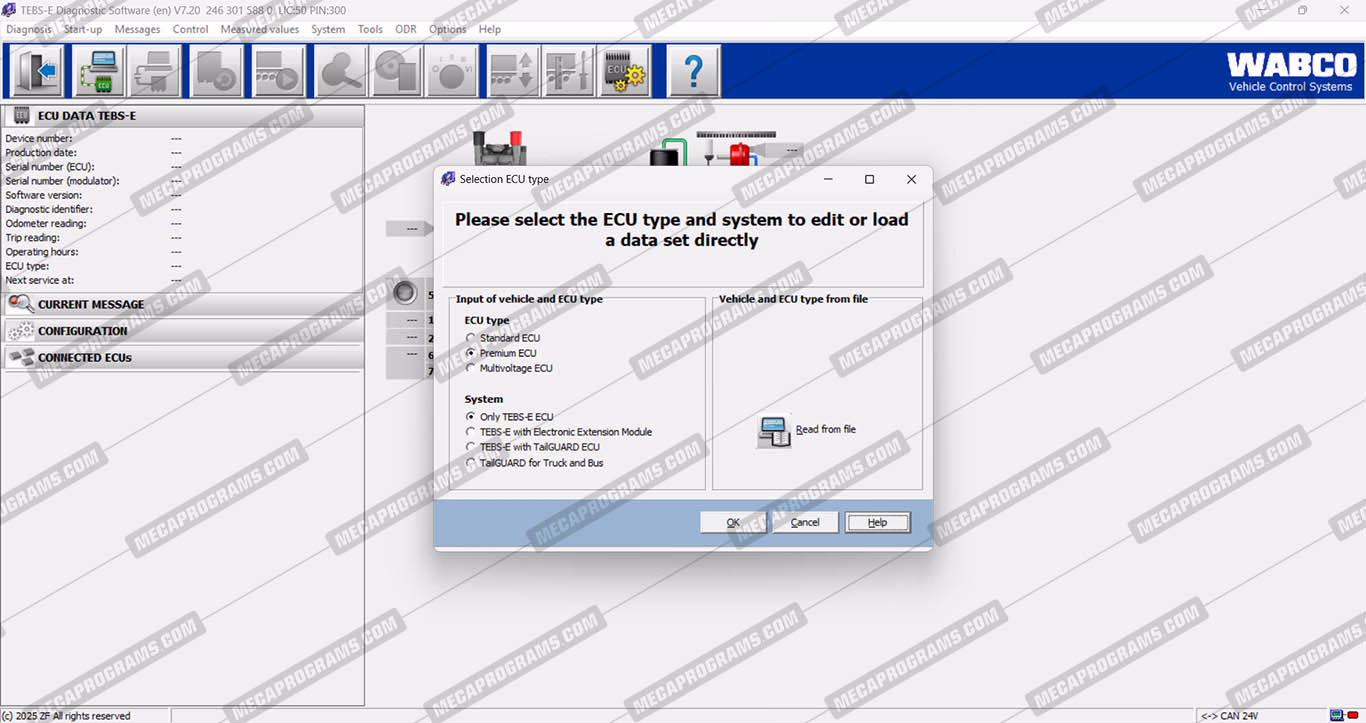
Task: Click the Cancel button in the dialog
Action: tap(805, 522)
